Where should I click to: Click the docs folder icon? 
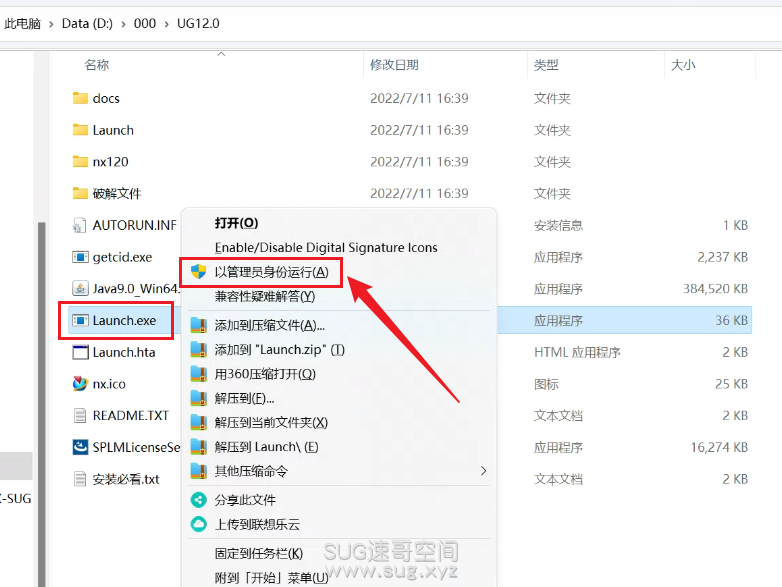(x=80, y=98)
